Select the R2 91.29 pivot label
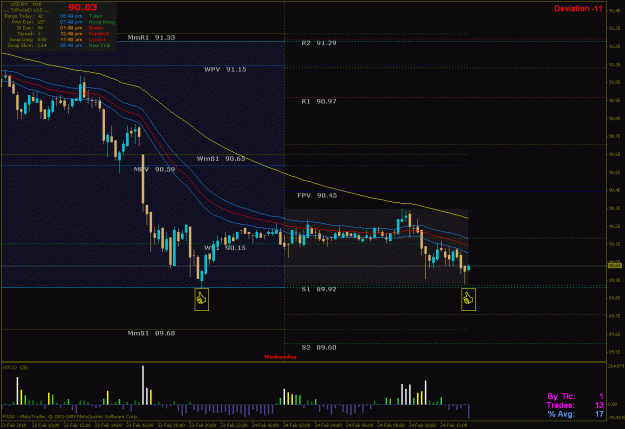The height and width of the screenshot is (429, 625). coord(319,43)
